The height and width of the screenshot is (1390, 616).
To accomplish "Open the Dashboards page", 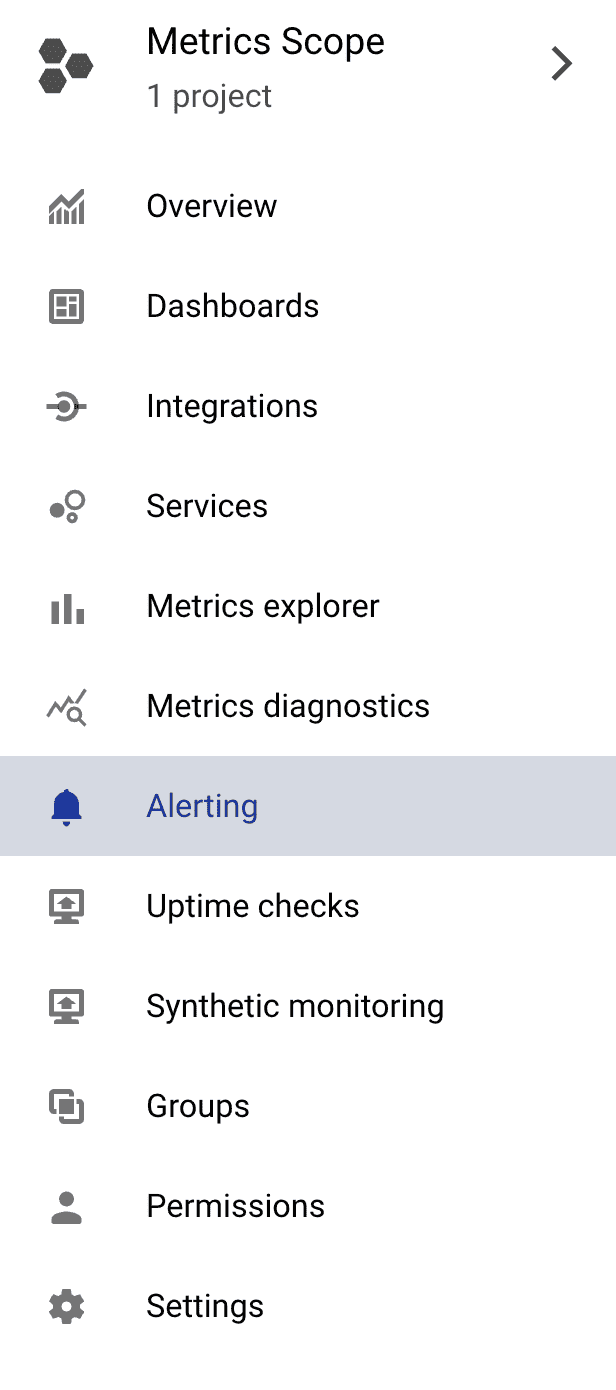I will (232, 306).
